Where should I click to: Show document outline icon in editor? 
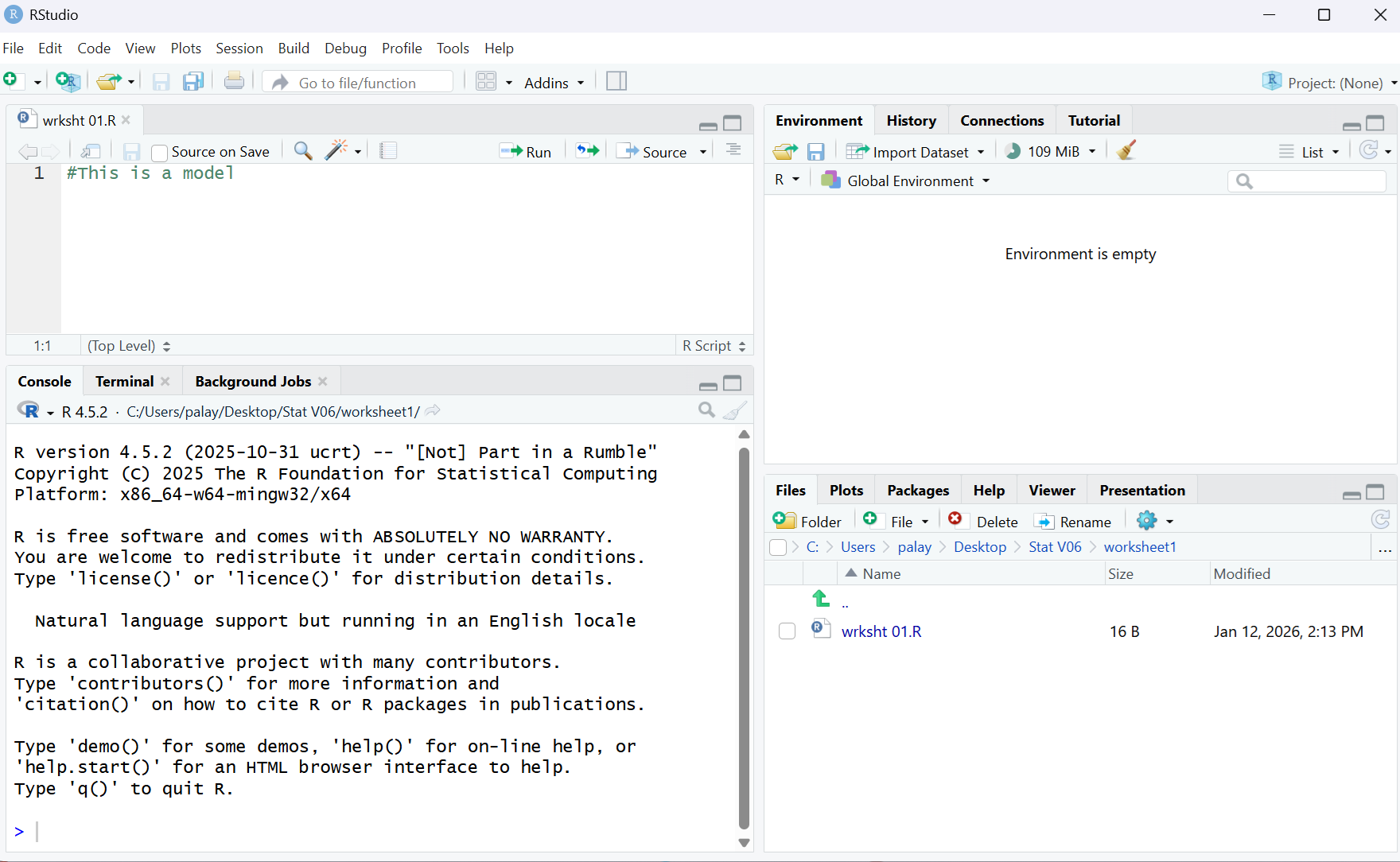tap(733, 150)
